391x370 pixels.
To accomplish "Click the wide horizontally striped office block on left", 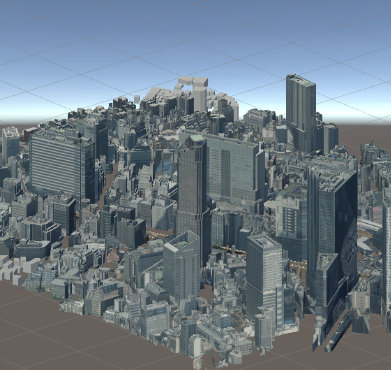I will point(59,164).
